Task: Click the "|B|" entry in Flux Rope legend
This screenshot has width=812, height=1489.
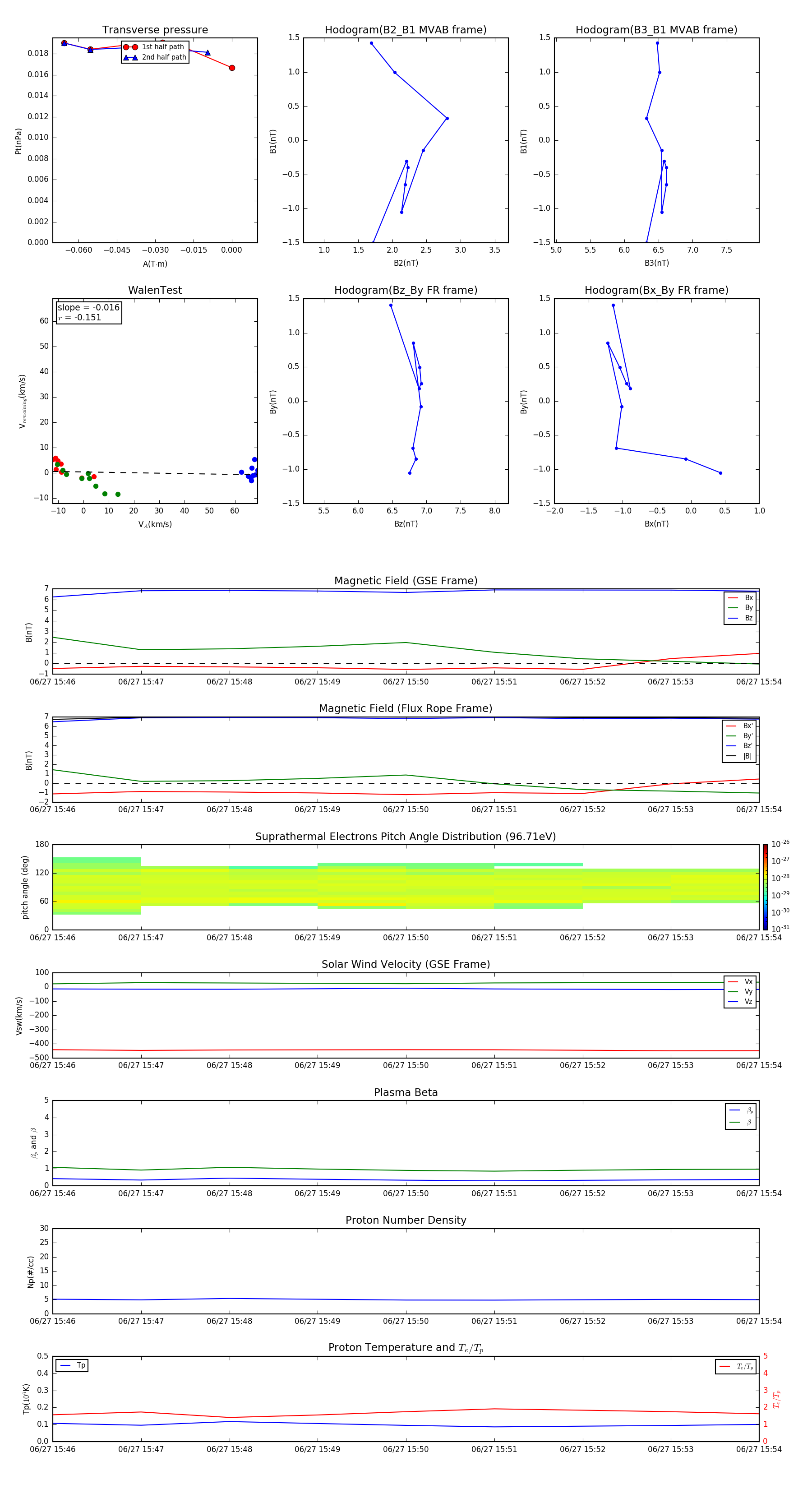Action: [739, 756]
